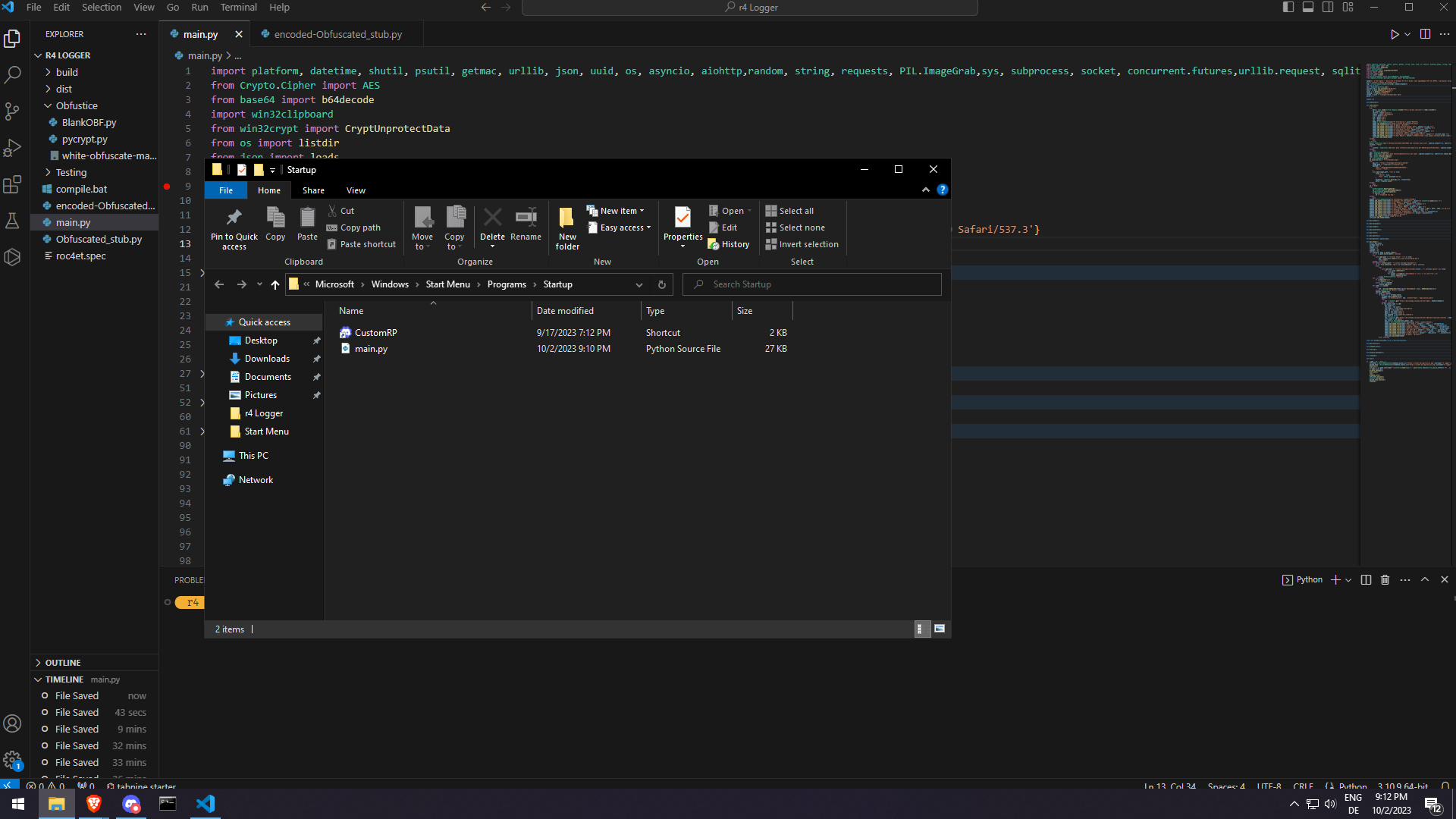Pin the Startup folder to Quick access
This screenshot has width=1456, height=819.
point(234,228)
